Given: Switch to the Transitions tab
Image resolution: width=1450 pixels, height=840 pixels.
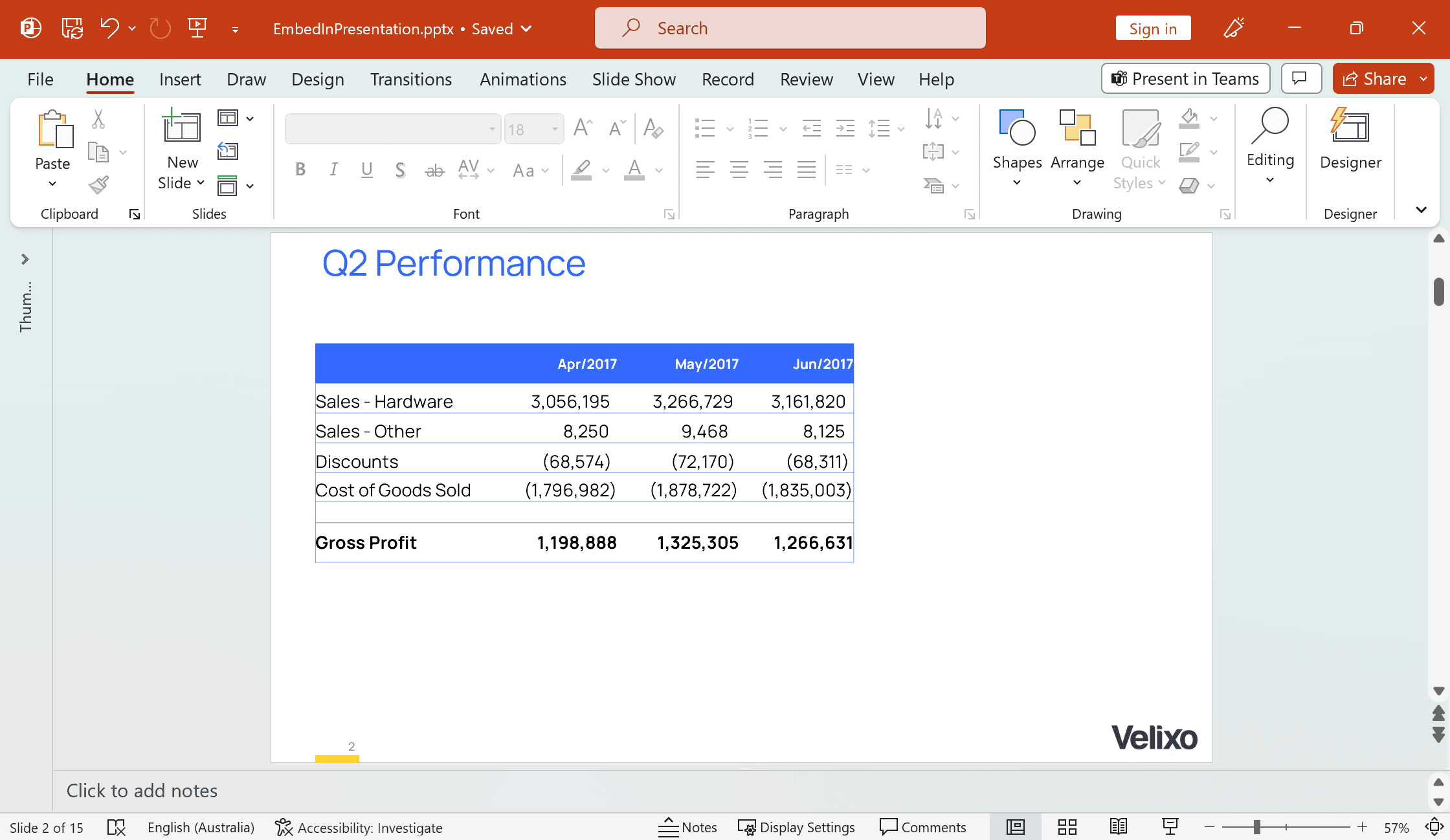Looking at the screenshot, I should (x=411, y=79).
